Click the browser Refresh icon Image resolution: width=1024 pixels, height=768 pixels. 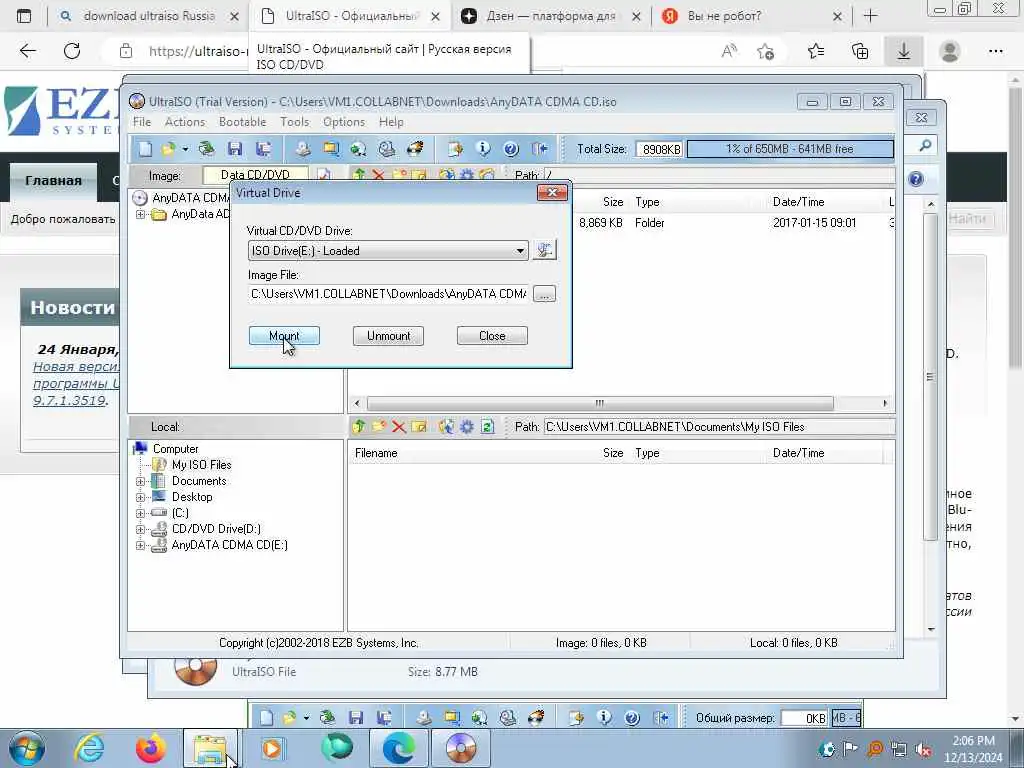pos(72,51)
